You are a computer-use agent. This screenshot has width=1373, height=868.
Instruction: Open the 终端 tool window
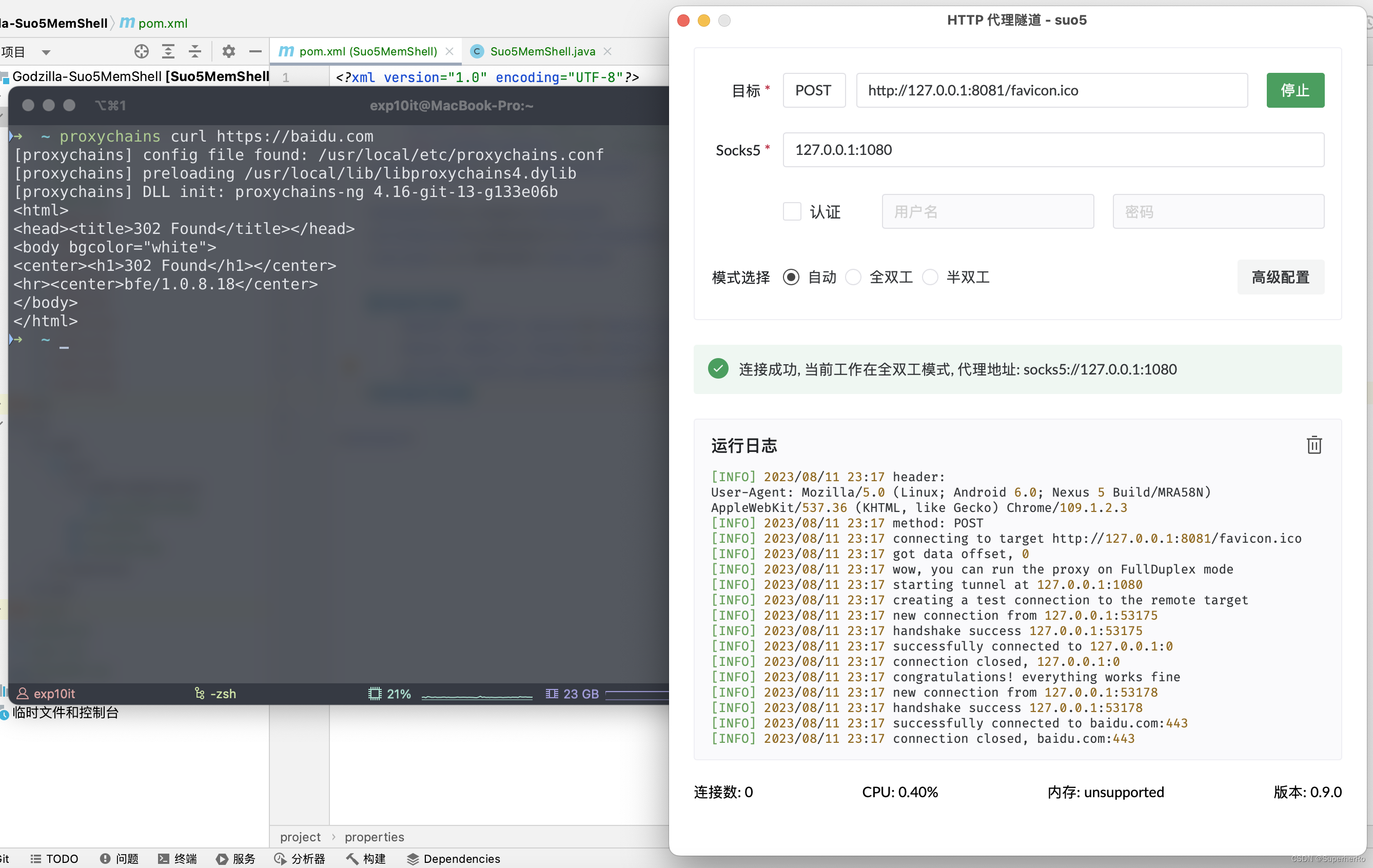pyautogui.click(x=178, y=858)
